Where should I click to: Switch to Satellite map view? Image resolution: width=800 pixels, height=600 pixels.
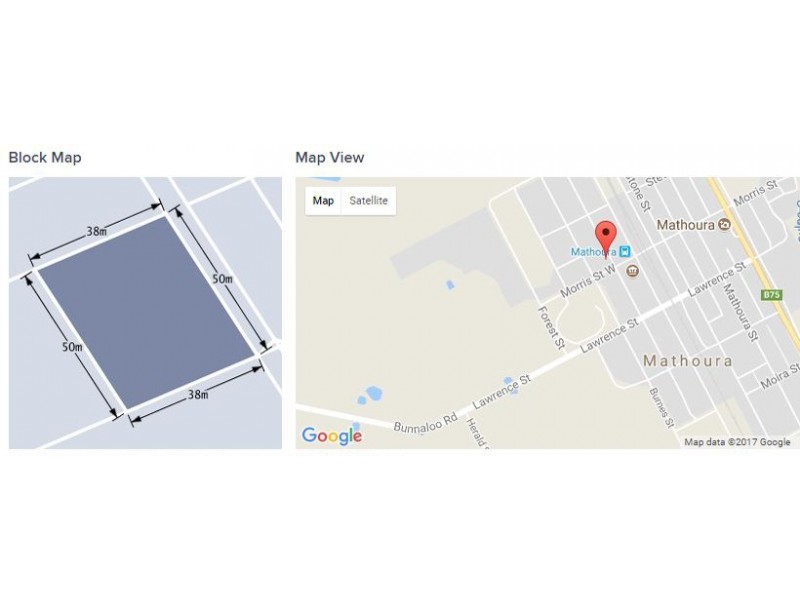(368, 201)
